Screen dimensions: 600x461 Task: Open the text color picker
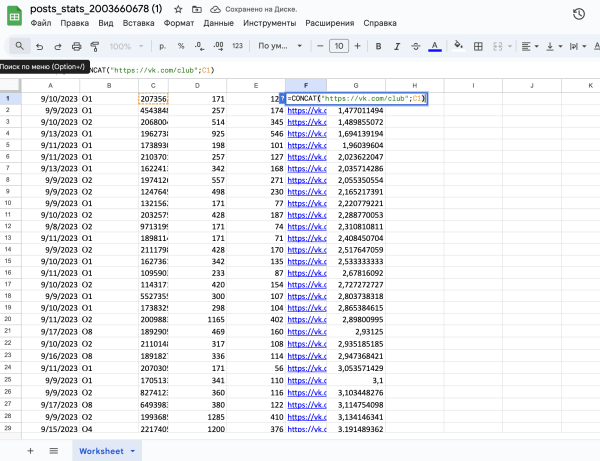click(x=434, y=46)
